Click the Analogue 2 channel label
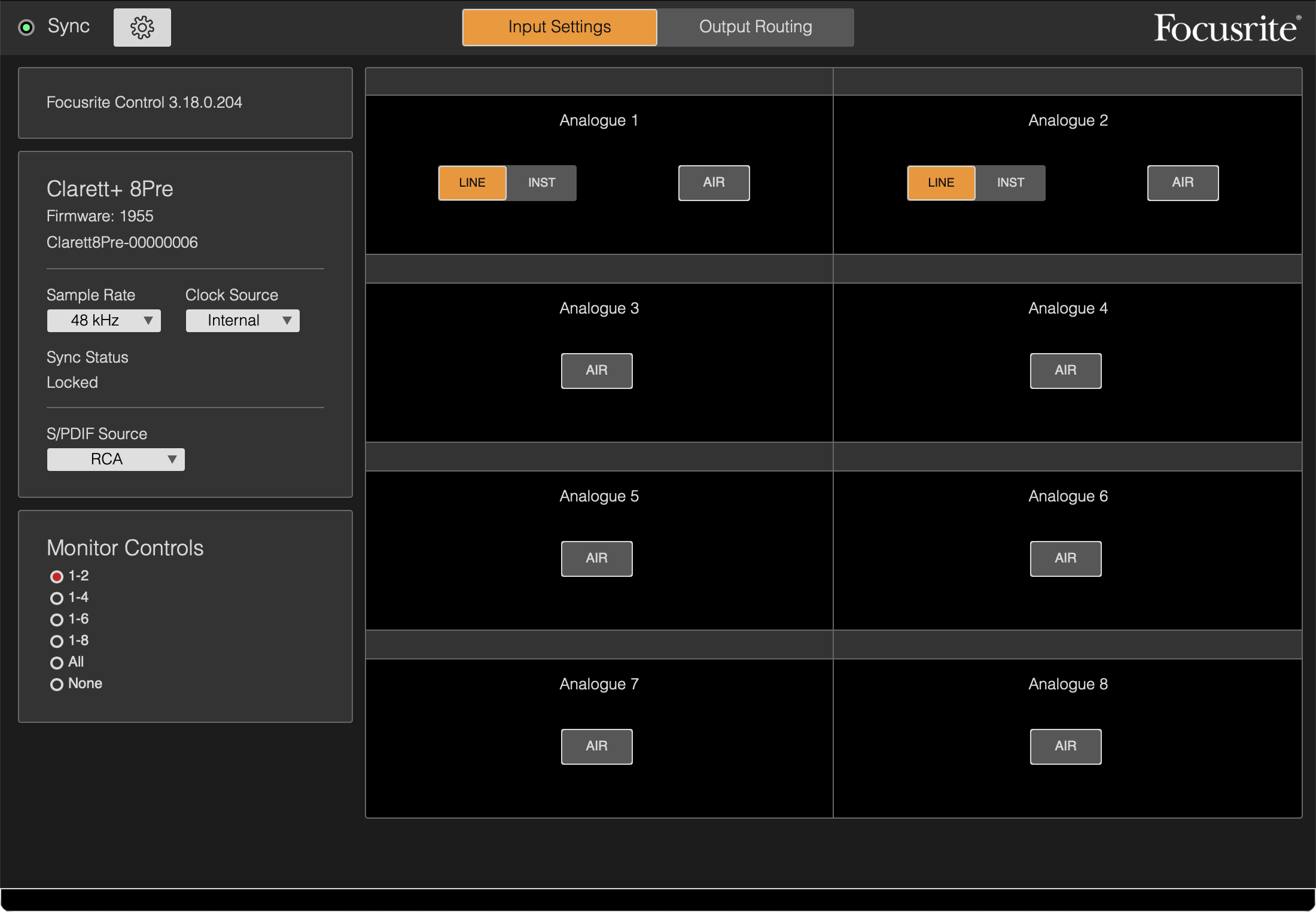Viewport: 1316px width, 912px height. (x=1068, y=120)
